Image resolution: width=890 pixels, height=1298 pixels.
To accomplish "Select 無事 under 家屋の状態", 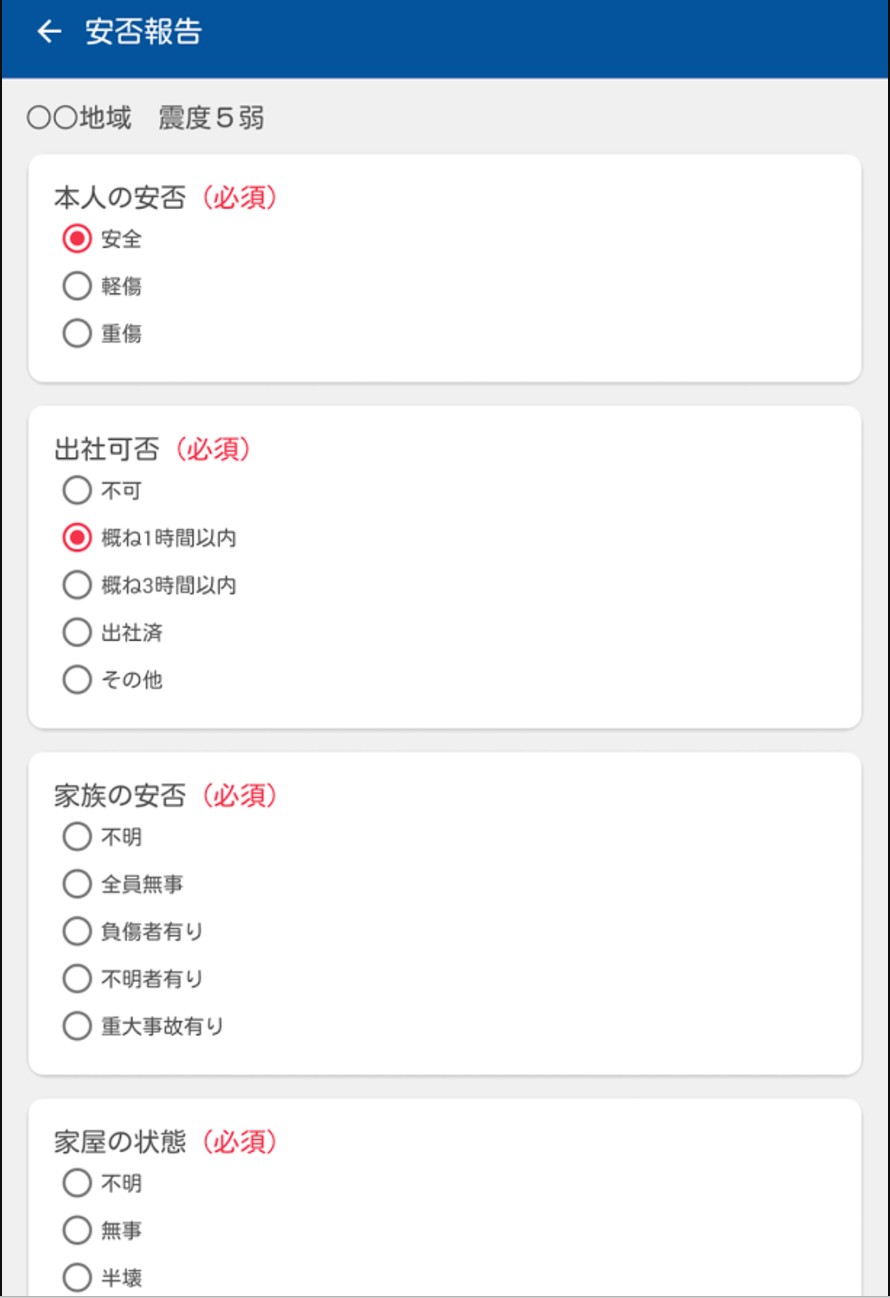I will click(x=77, y=1231).
